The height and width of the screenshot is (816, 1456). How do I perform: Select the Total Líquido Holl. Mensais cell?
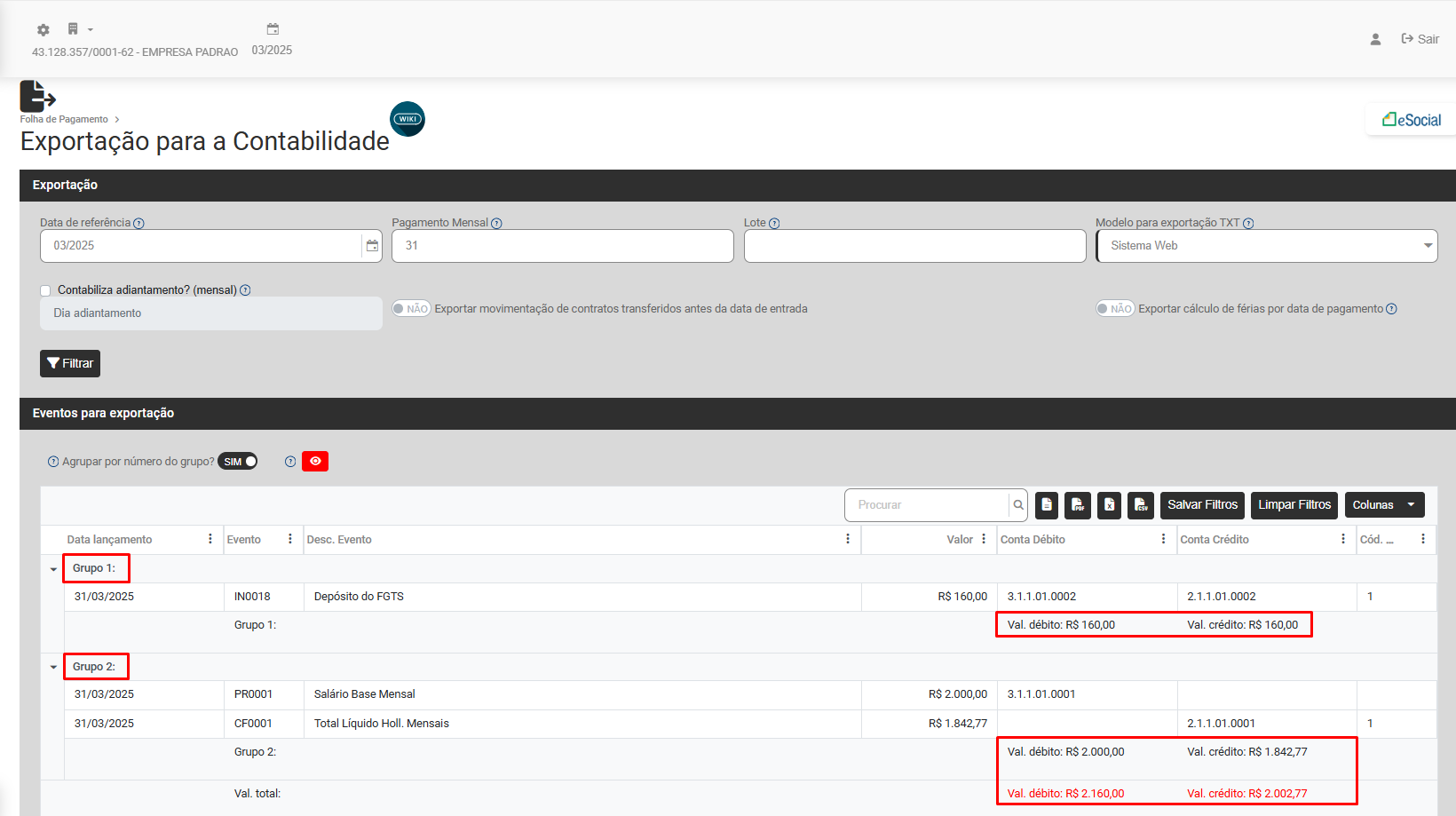(x=582, y=724)
